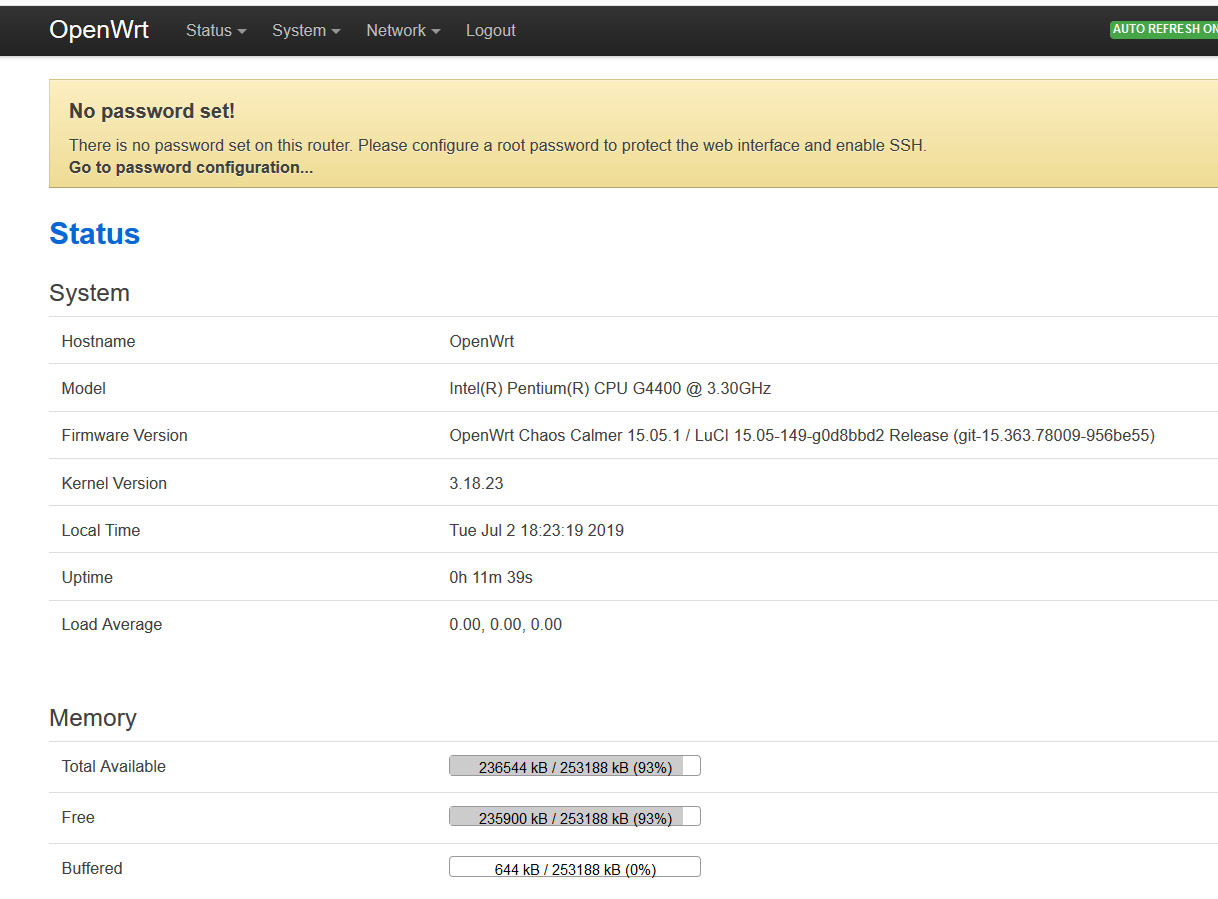Image resolution: width=1218 pixels, height=899 pixels.
Task: Click the OpenWrt brand logo
Action: (x=99, y=30)
